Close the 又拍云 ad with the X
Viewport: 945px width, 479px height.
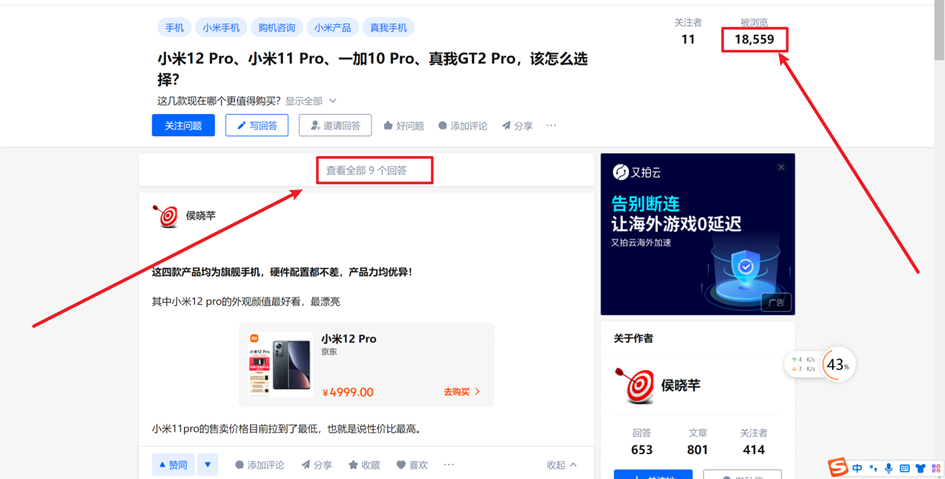tap(781, 167)
